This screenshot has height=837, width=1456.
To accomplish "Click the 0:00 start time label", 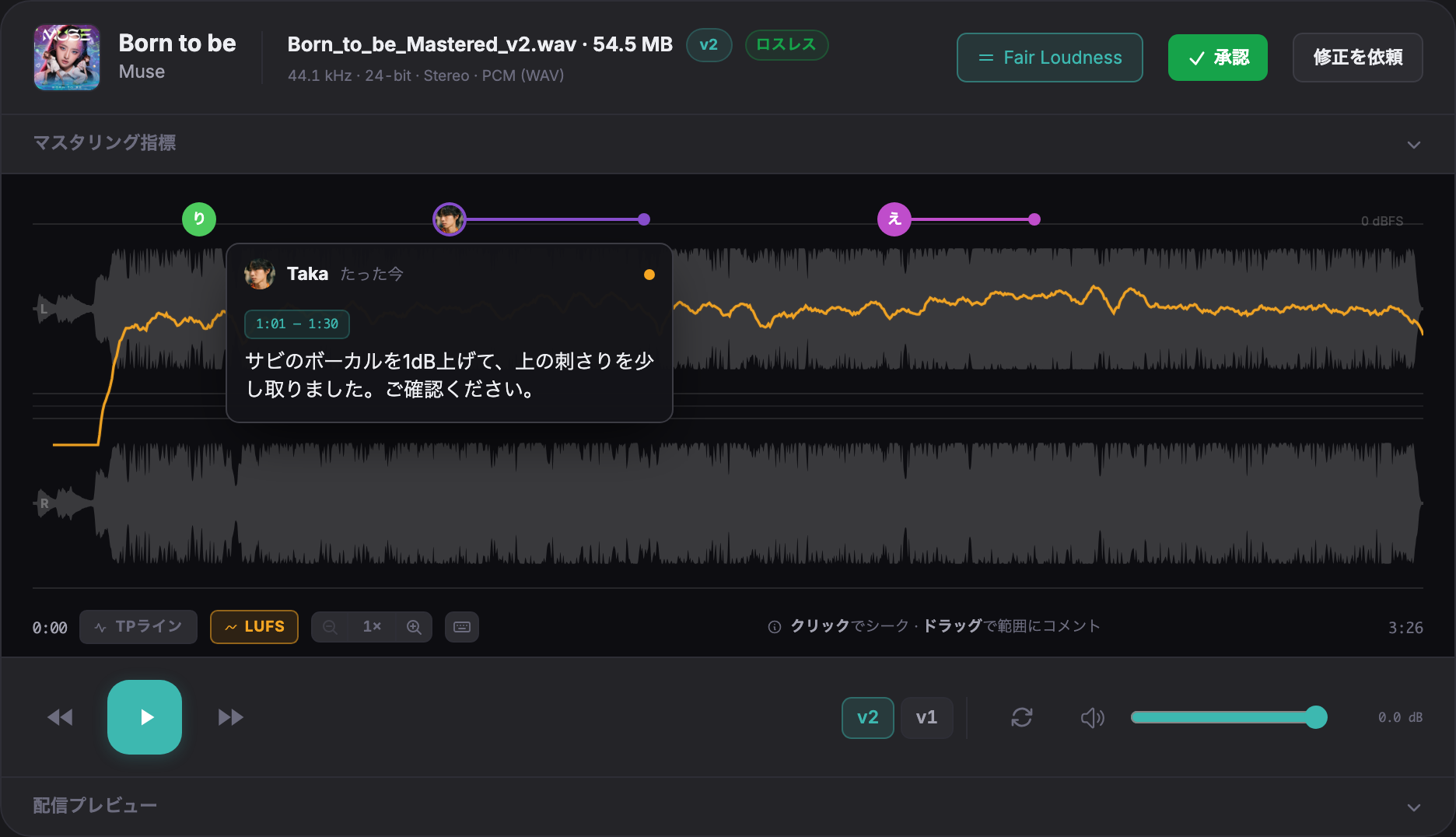I will point(50,628).
